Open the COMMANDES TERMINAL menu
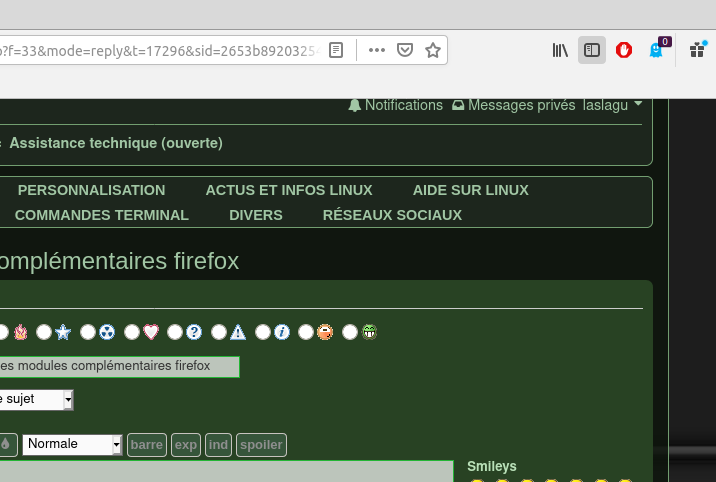The height and width of the screenshot is (482, 716). pos(101,215)
